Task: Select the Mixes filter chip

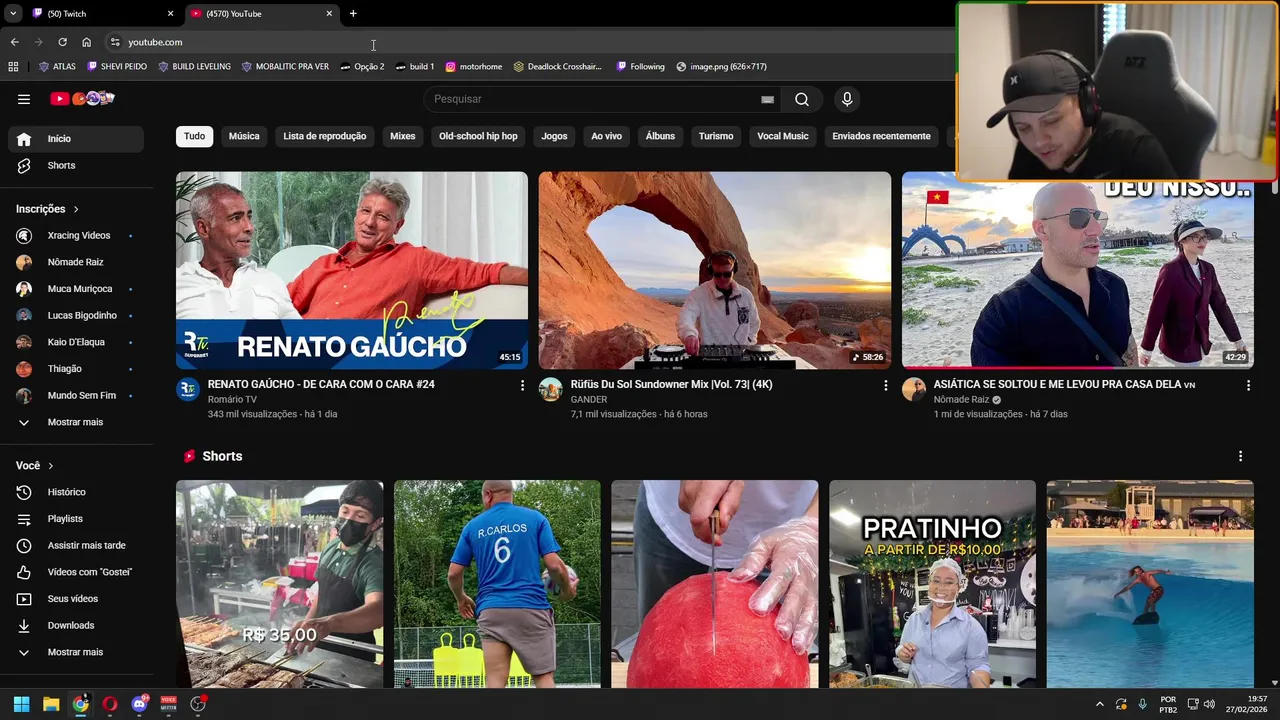Action: 402,136
